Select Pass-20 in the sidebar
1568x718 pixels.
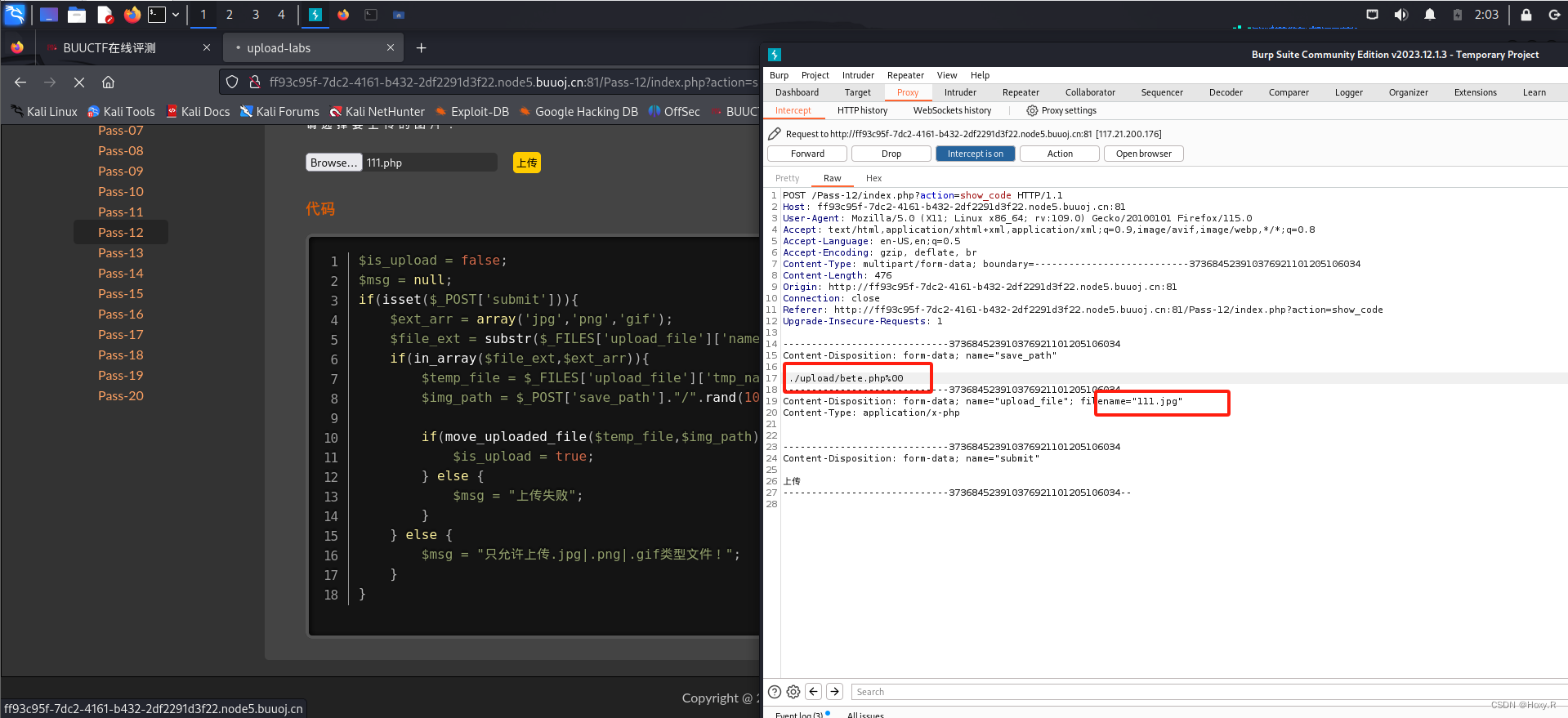tap(121, 395)
